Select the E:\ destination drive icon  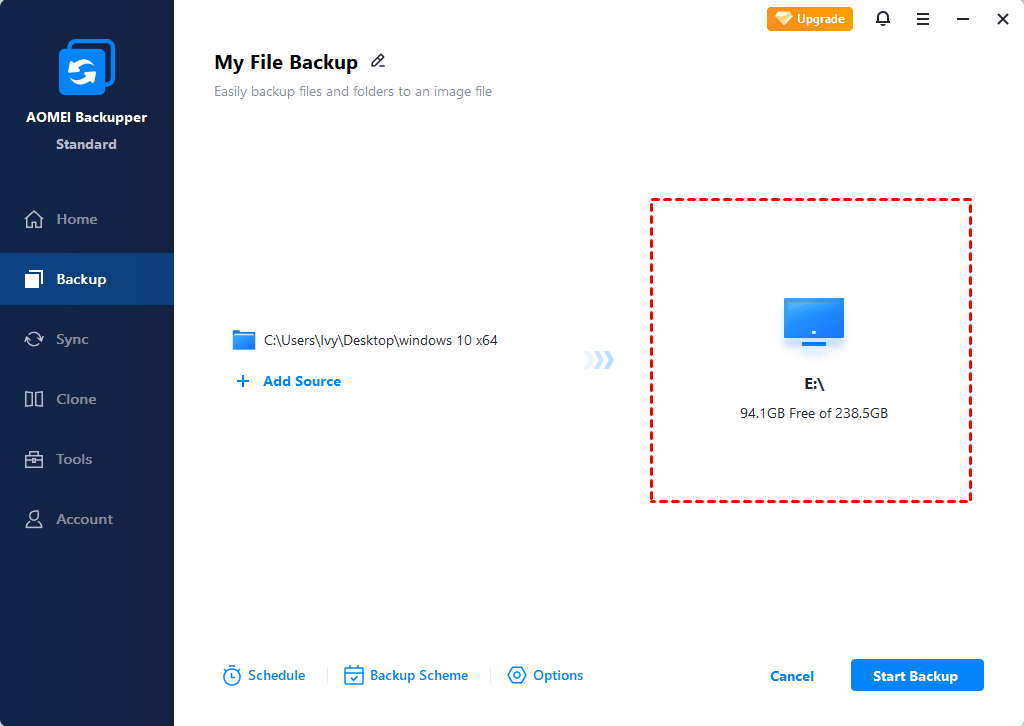(813, 322)
